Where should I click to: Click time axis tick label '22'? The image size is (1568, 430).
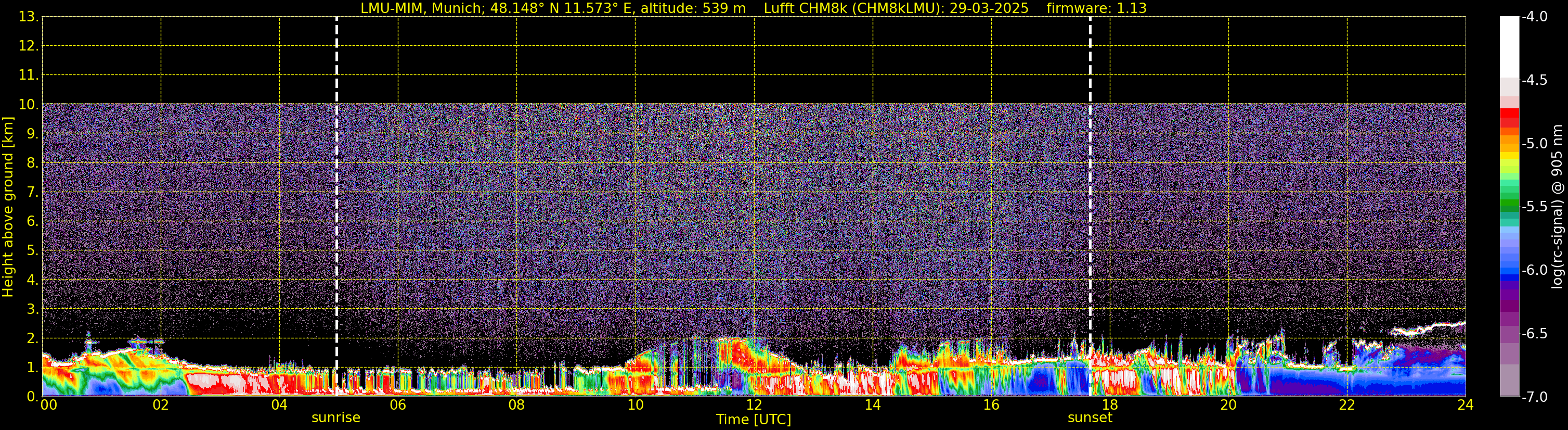pos(1347,405)
